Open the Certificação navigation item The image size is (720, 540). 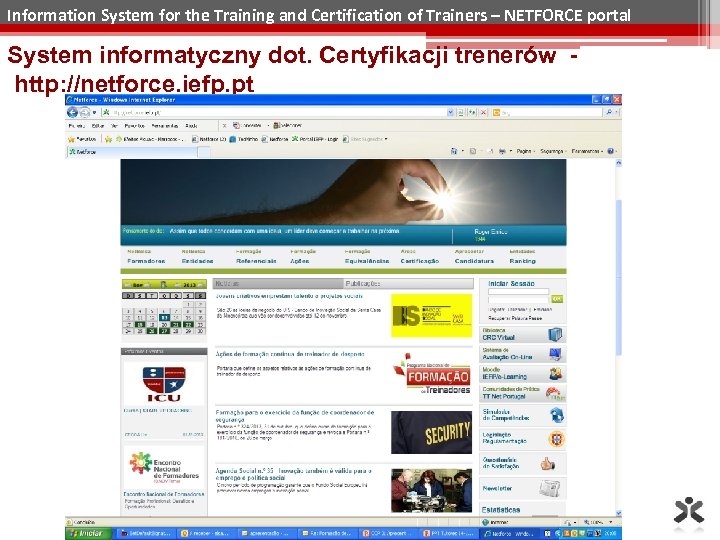[x=420, y=261]
